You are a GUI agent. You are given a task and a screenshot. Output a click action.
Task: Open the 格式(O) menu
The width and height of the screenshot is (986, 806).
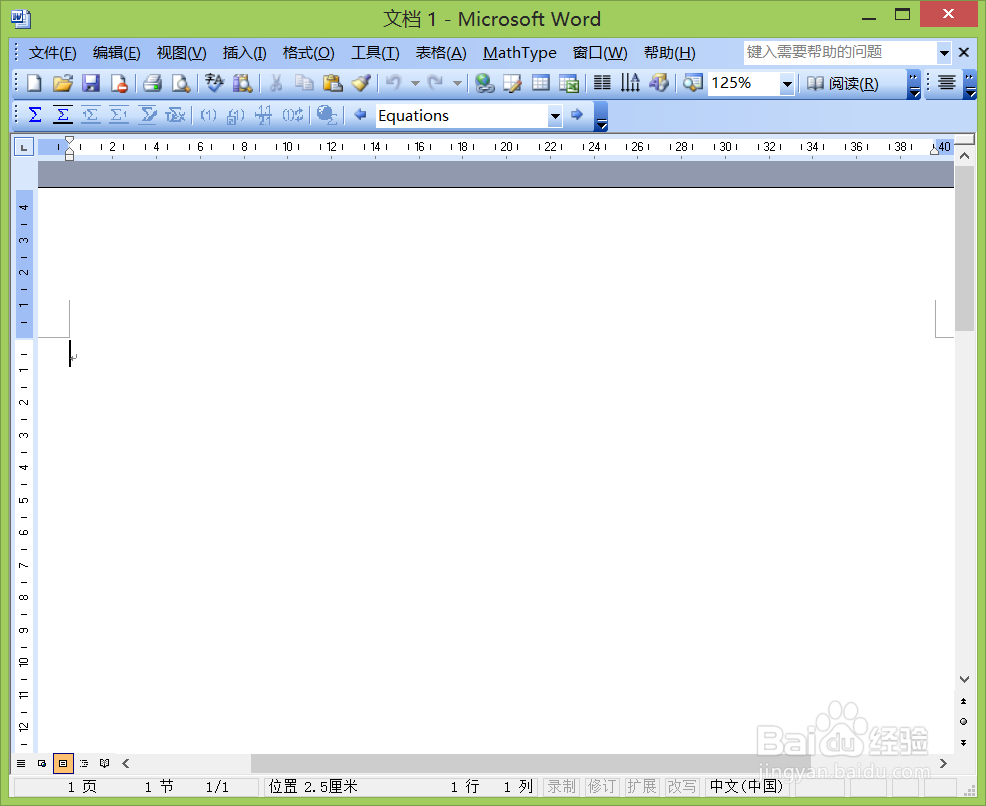click(308, 53)
